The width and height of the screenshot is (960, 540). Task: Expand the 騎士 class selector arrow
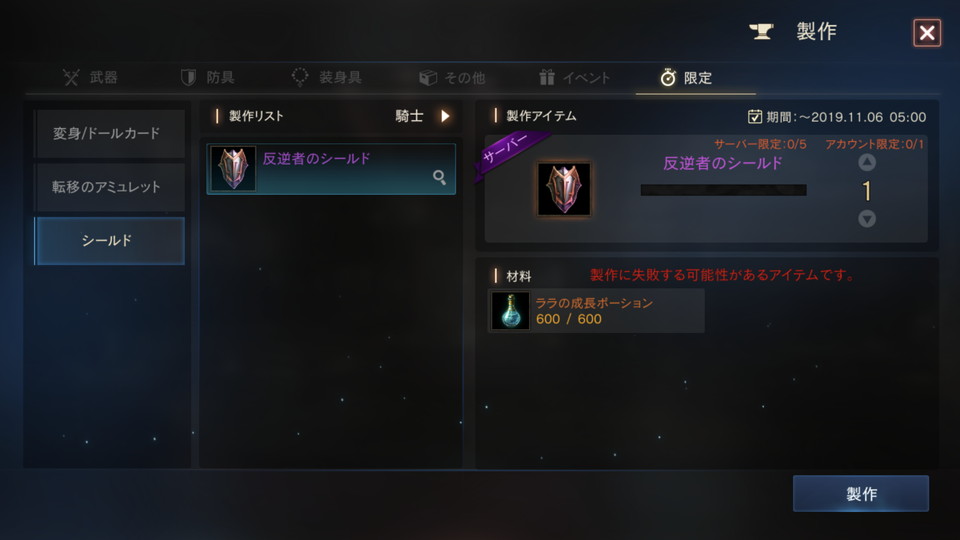445,116
